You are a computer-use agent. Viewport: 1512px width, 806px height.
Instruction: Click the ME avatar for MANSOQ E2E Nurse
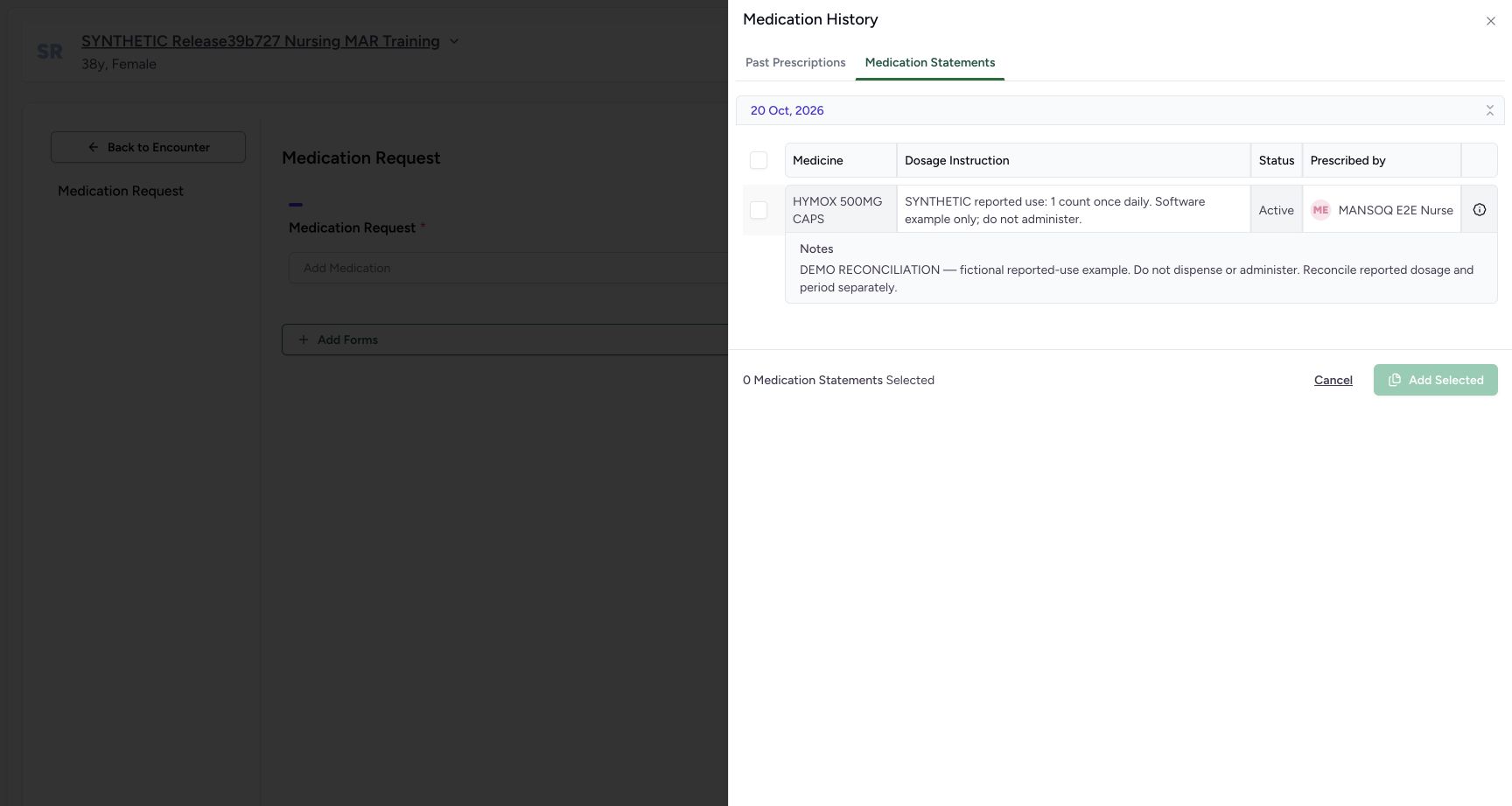coord(1320,210)
